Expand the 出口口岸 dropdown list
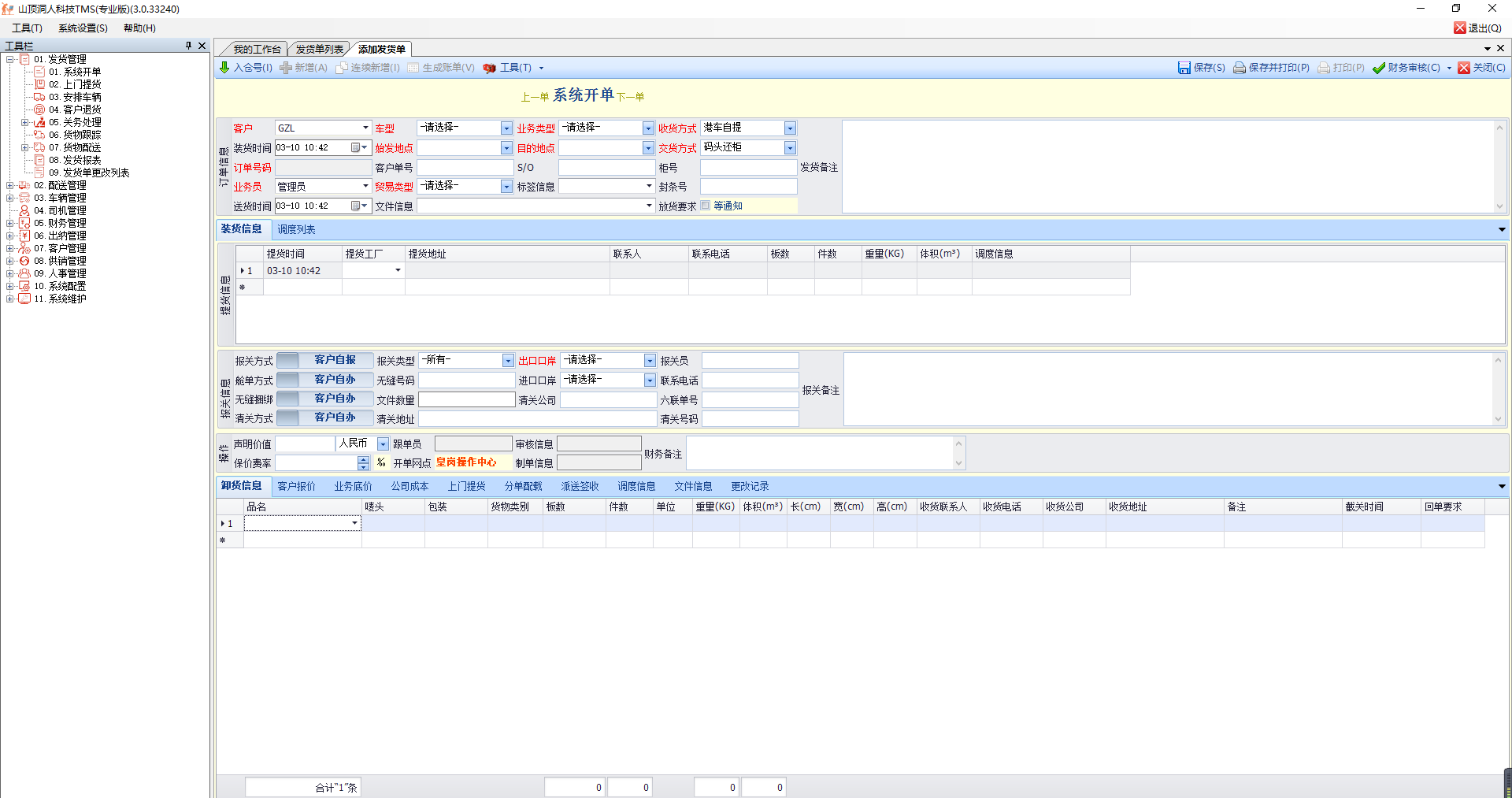 pos(650,361)
